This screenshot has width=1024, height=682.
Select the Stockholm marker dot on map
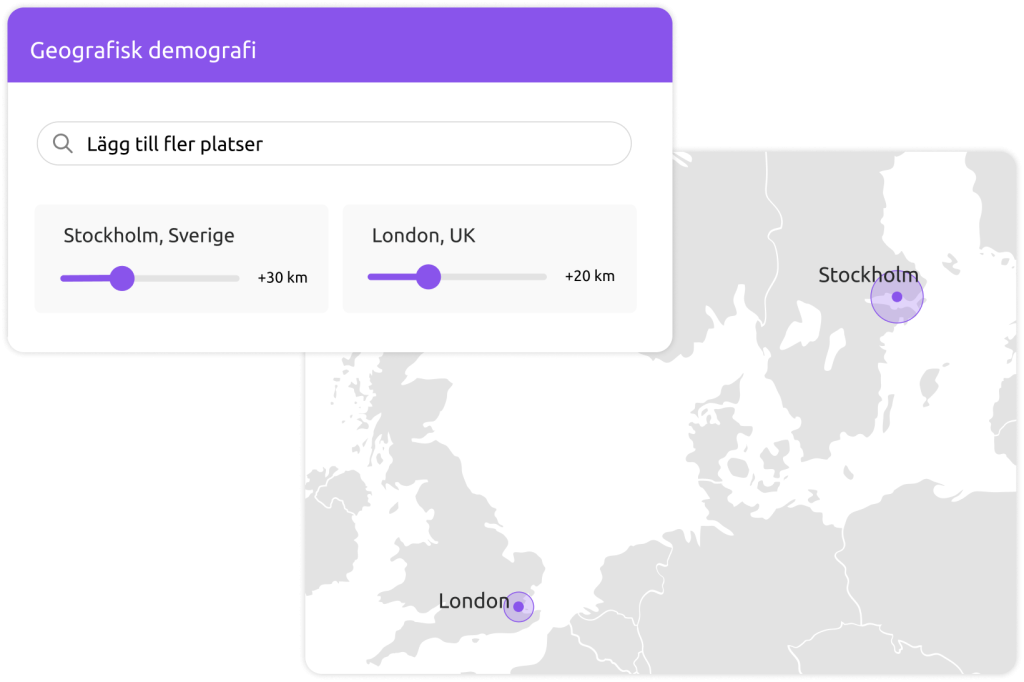tap(897, 297)
